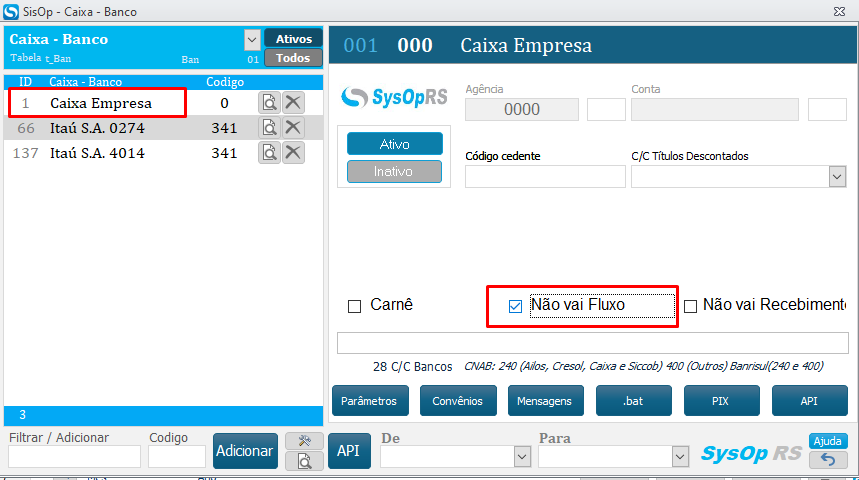Open details icon for Itaú S.A. 0274
This screenshot has width=859, height=480.
(269, 127)
